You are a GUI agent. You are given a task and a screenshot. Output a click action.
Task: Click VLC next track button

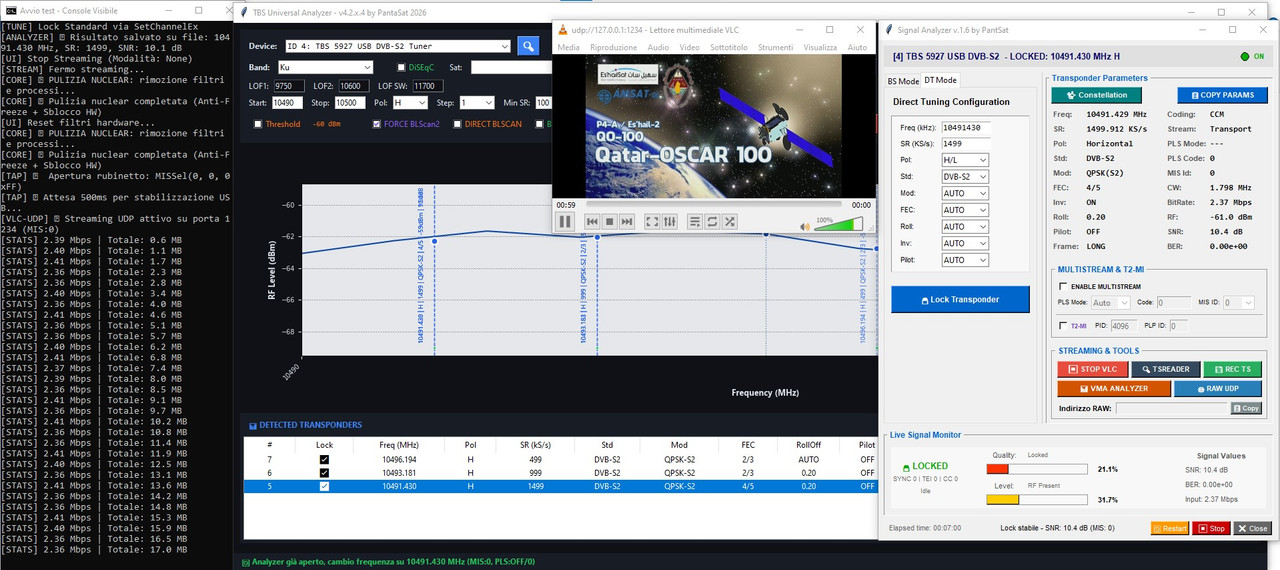tap(627, 221)
